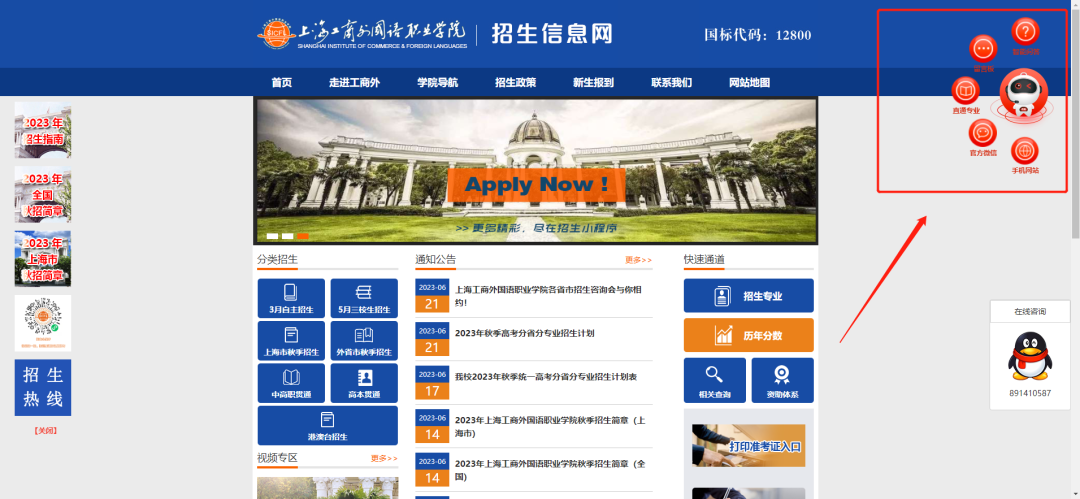Open notice 我校2023年秋季统一高考分省分专业招生计划表
Image resolution: width=1080 pixels, height=499 pixels.
(546, 377)
